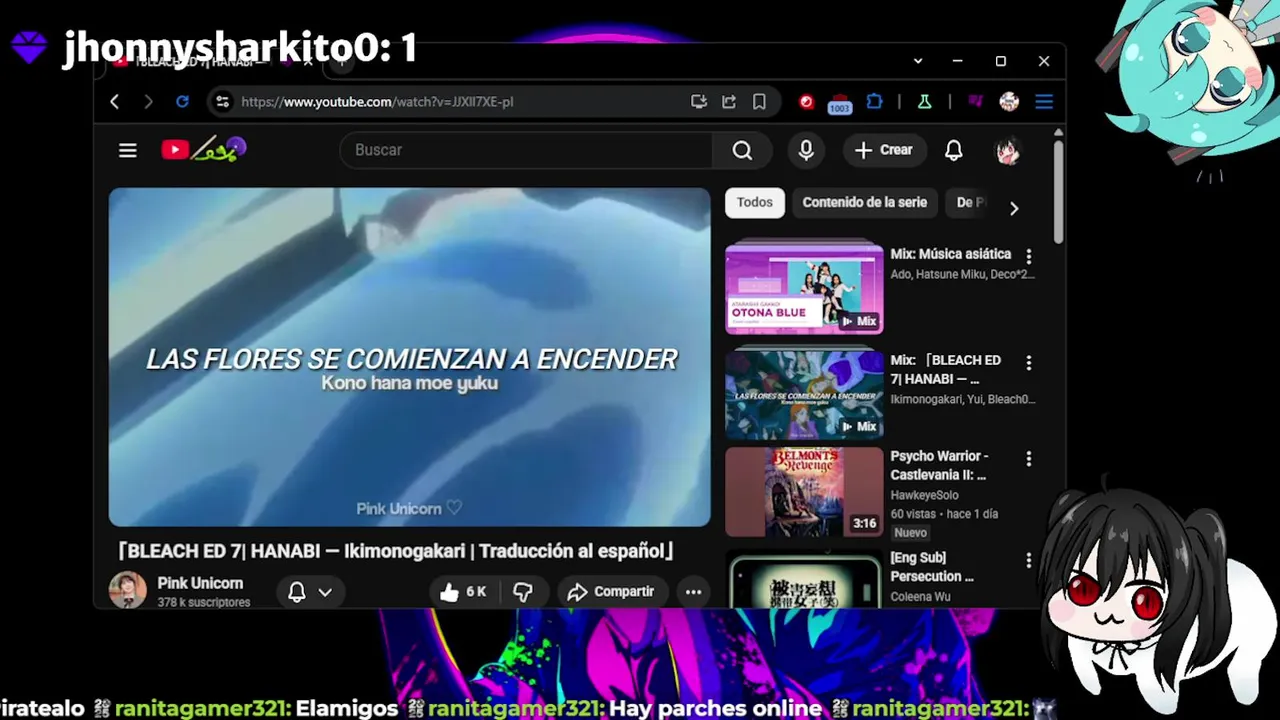Dislike the video with thumbs down
The image size is (1280, 720).
[523, 592]
